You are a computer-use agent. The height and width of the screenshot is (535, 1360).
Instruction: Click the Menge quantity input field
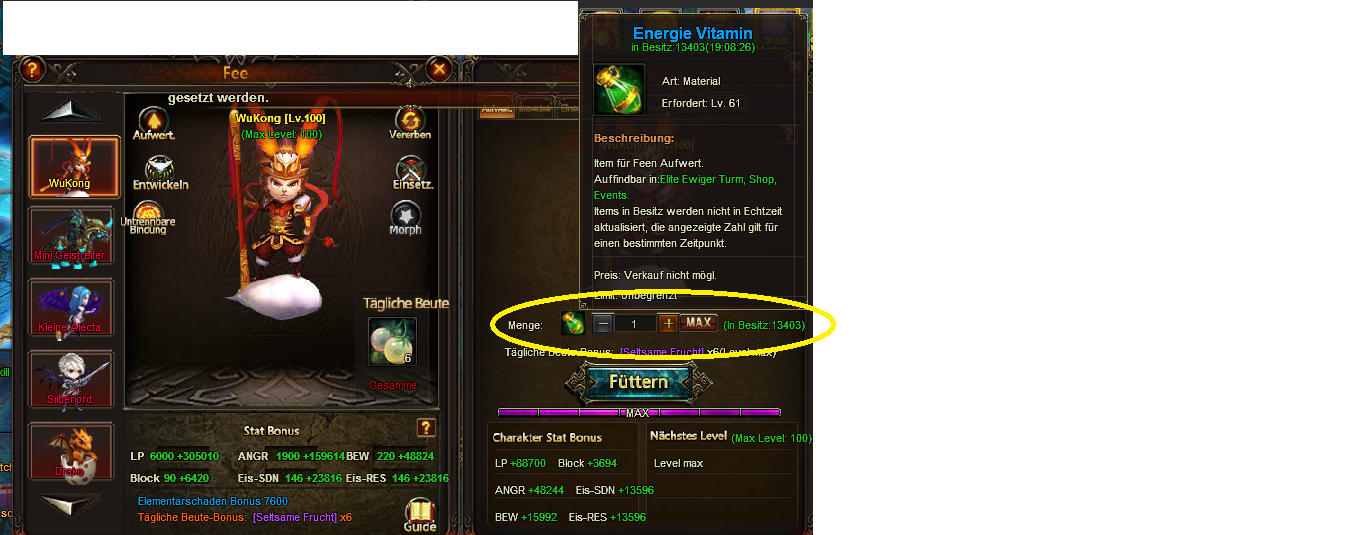click(635, 323)
